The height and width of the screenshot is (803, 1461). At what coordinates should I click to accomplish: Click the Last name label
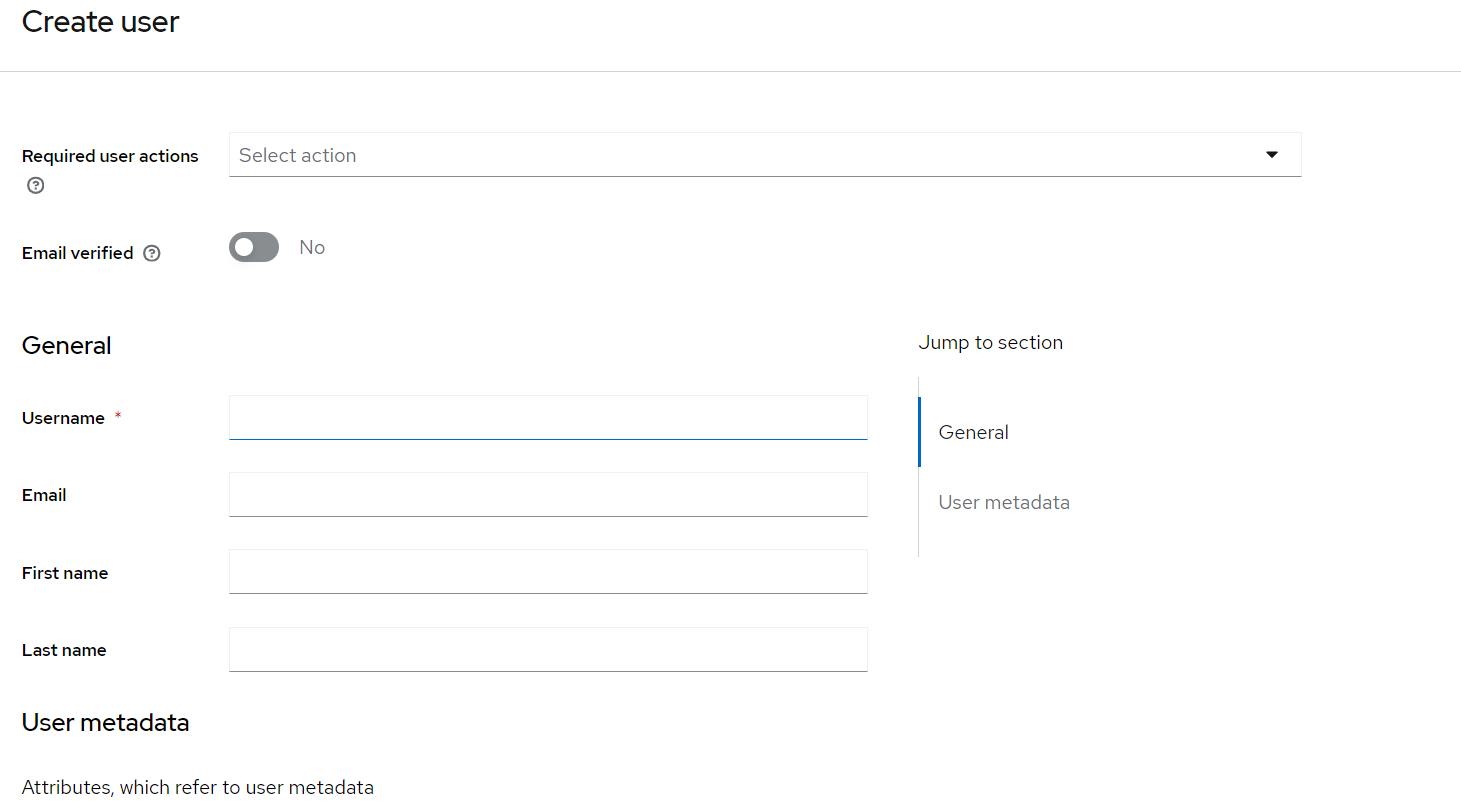click(64, 650)
